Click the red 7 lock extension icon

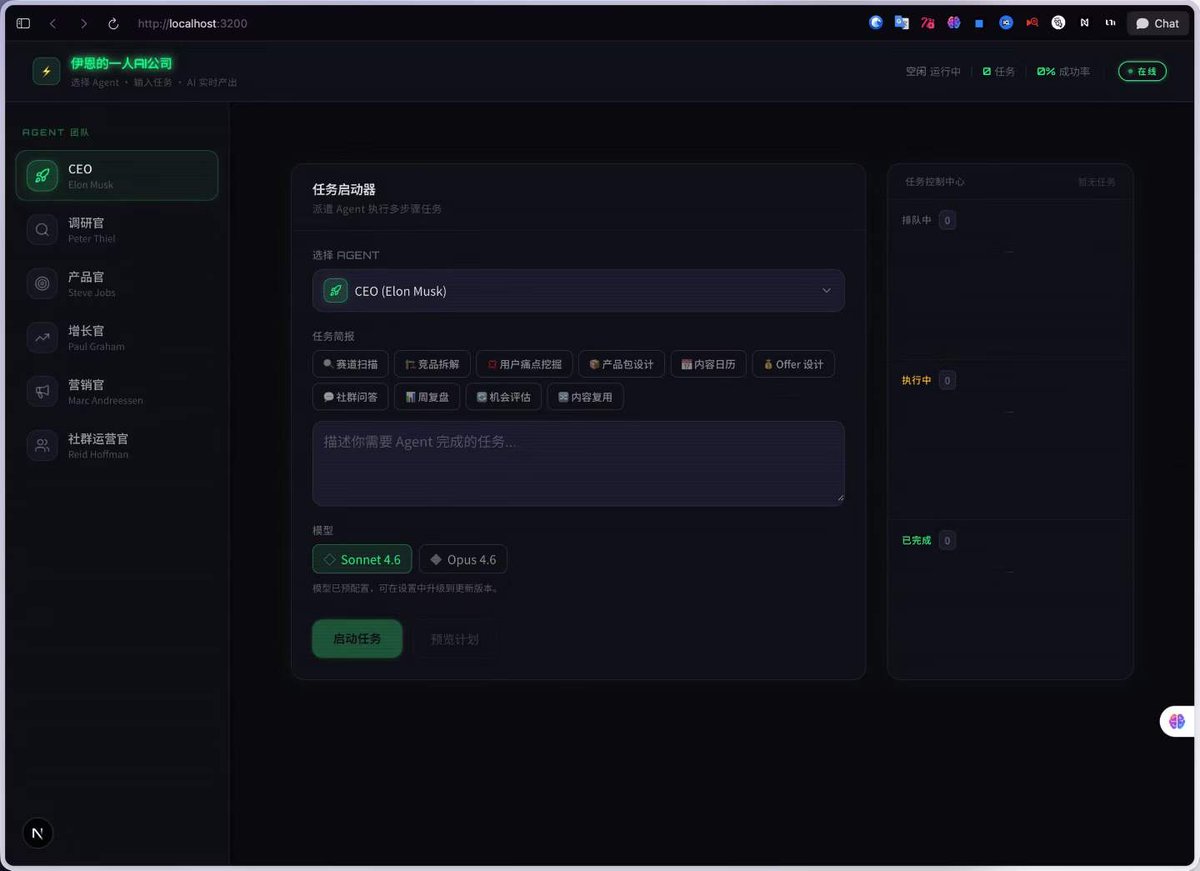928,22
